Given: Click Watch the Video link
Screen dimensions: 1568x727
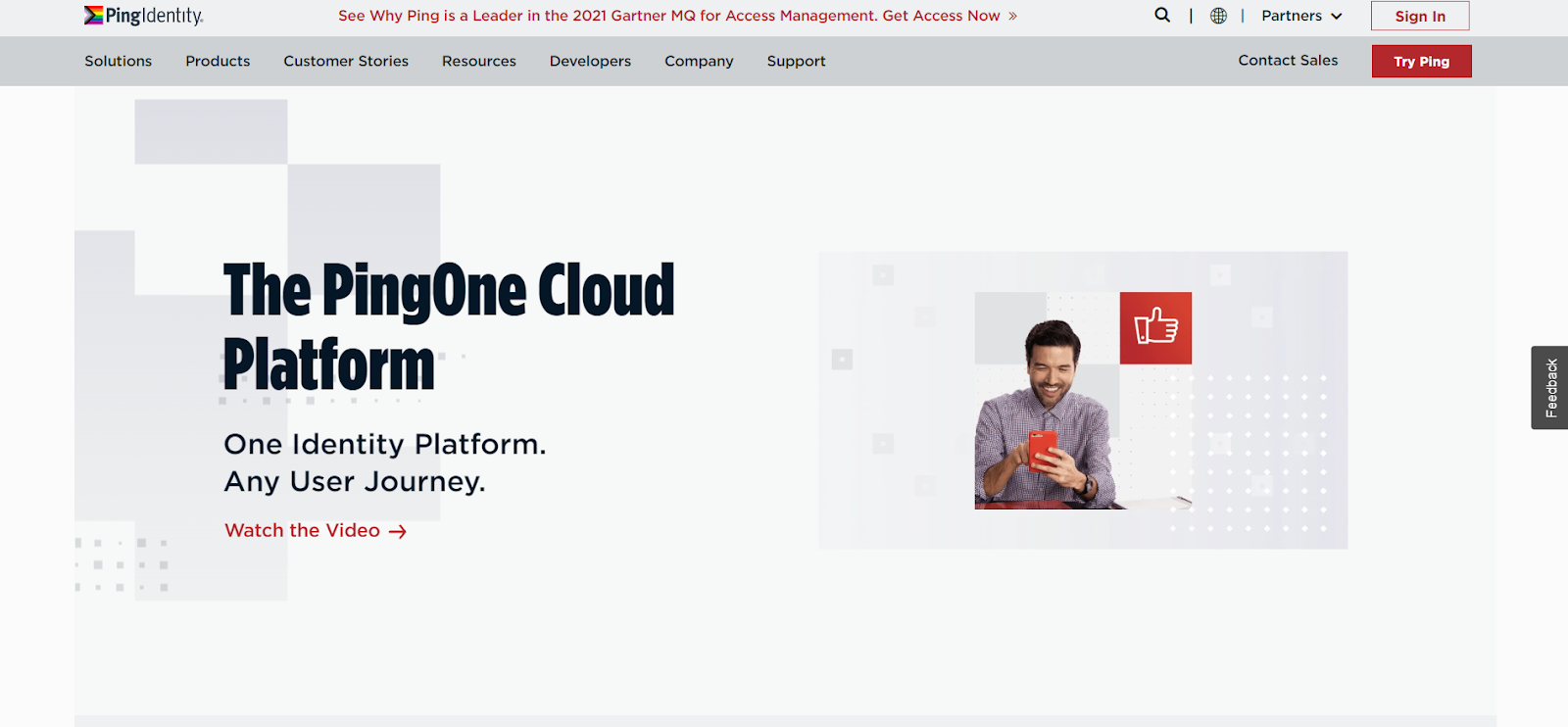Looking at the screenshot, I should point(315,530).
